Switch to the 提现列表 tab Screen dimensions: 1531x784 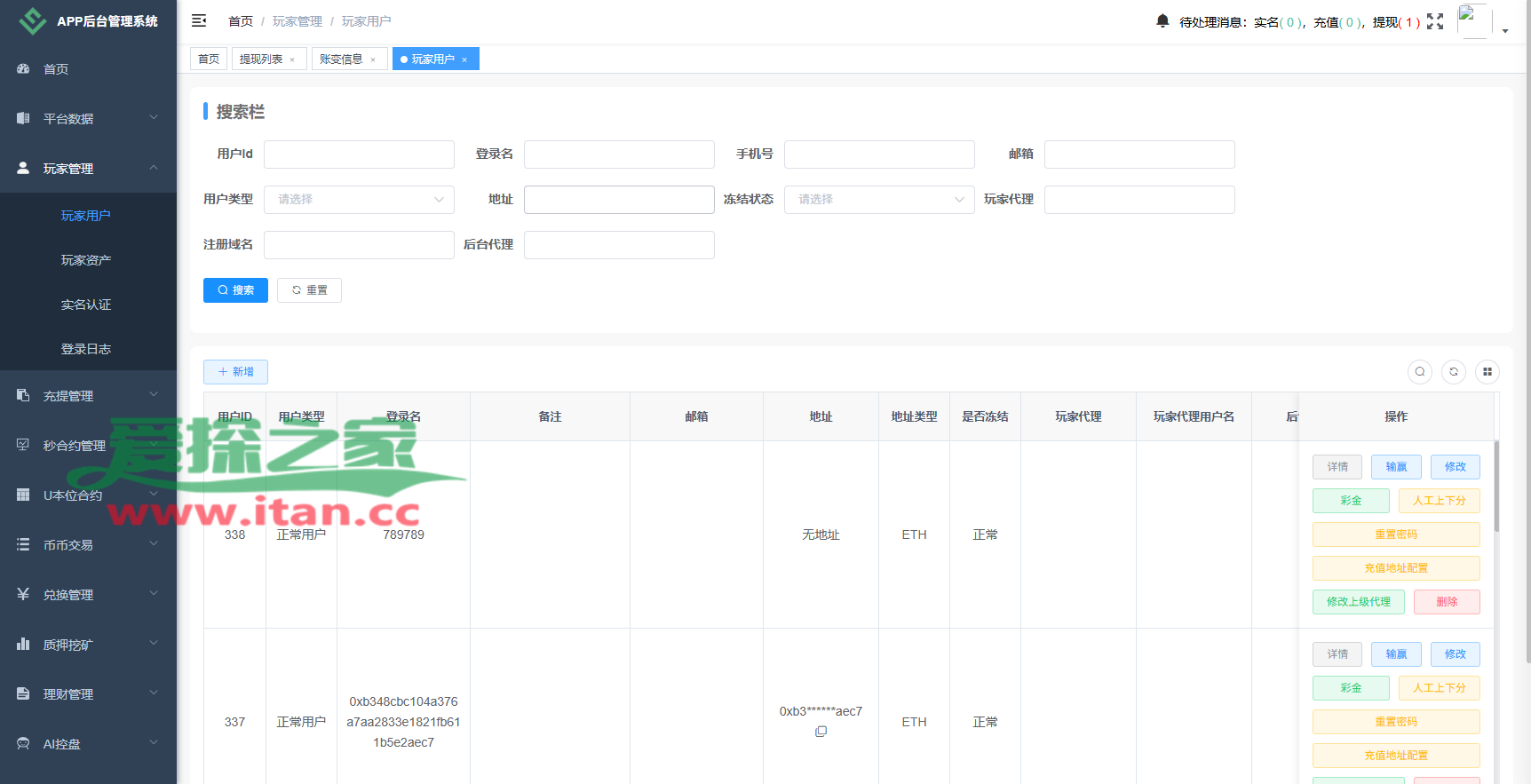(261, 59)
